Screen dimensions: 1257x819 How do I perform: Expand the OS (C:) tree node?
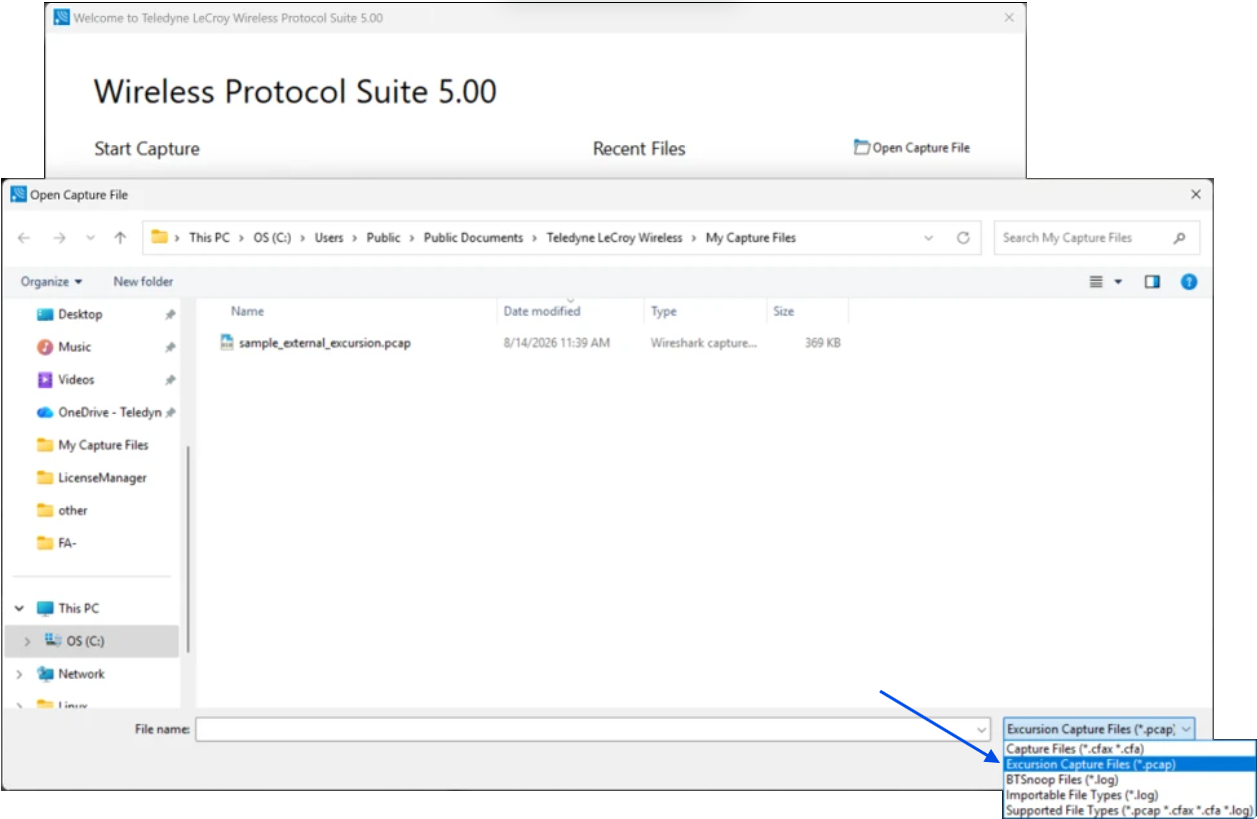(27, 641)
